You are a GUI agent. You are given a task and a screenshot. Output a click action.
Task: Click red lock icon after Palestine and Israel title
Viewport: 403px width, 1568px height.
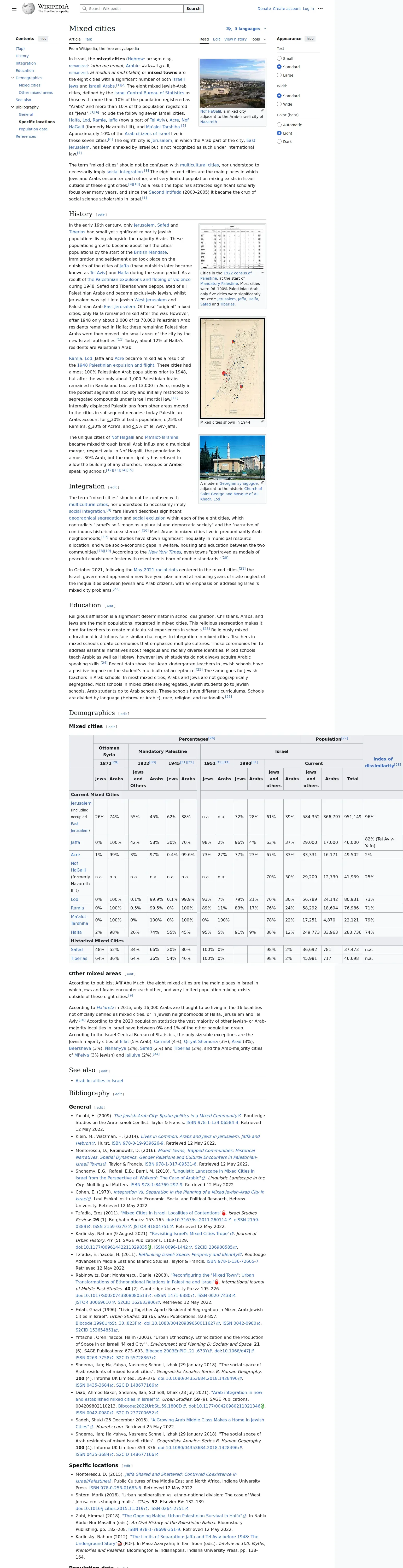pyautogui.click(x=217, y=1281)
